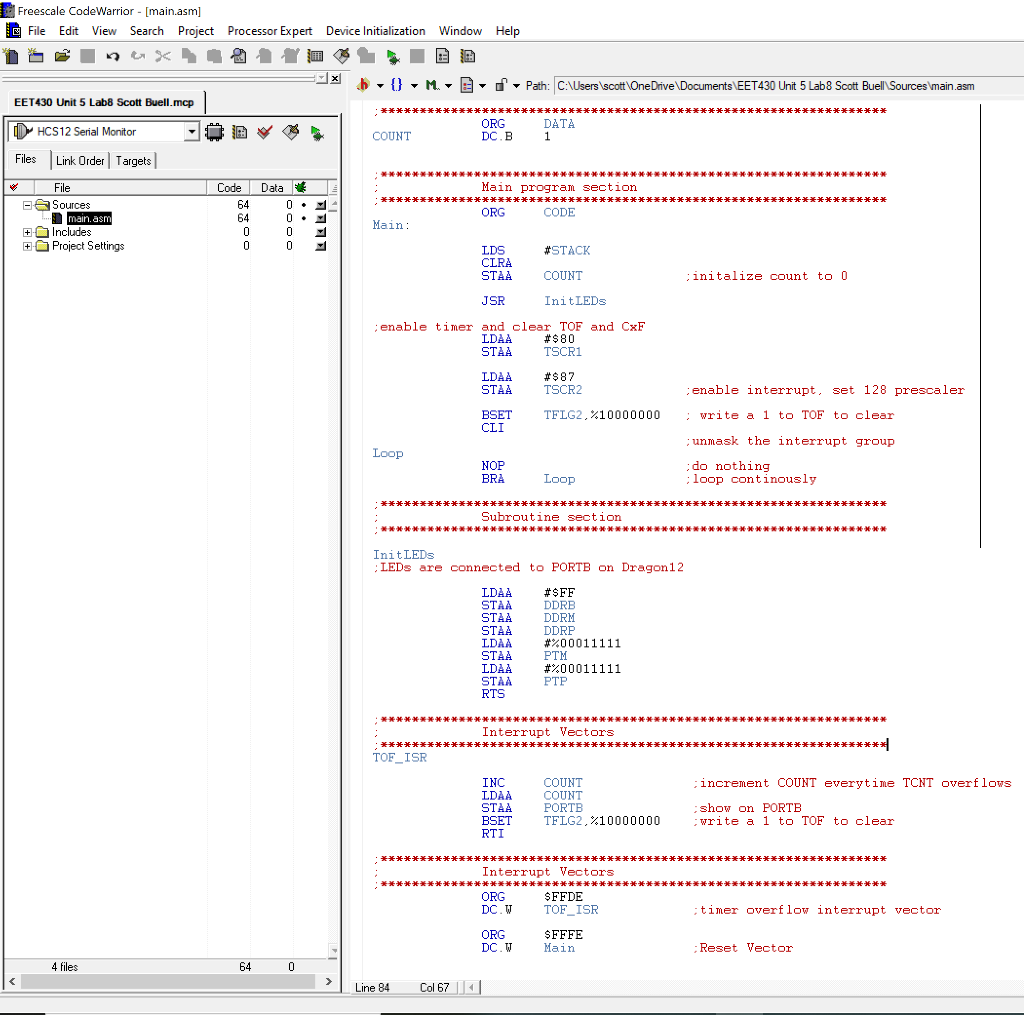The image size is (1024, 1015).
Task: Open the Processor Expert menu
Action: point(269,31)
